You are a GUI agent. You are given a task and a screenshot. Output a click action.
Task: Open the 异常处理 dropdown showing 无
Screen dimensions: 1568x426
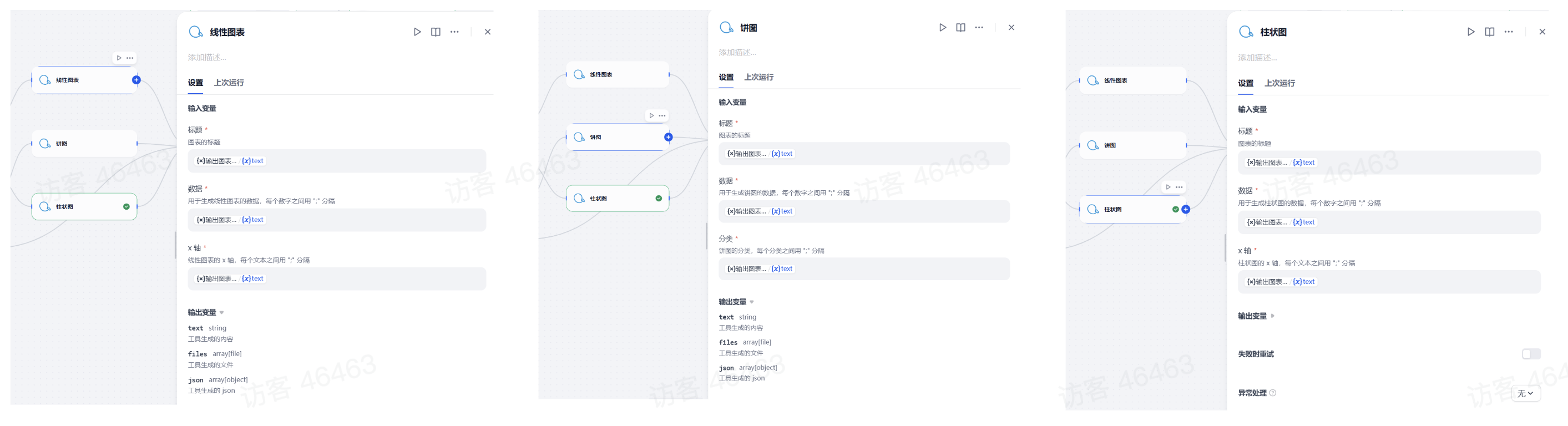tap(1526, 394)
